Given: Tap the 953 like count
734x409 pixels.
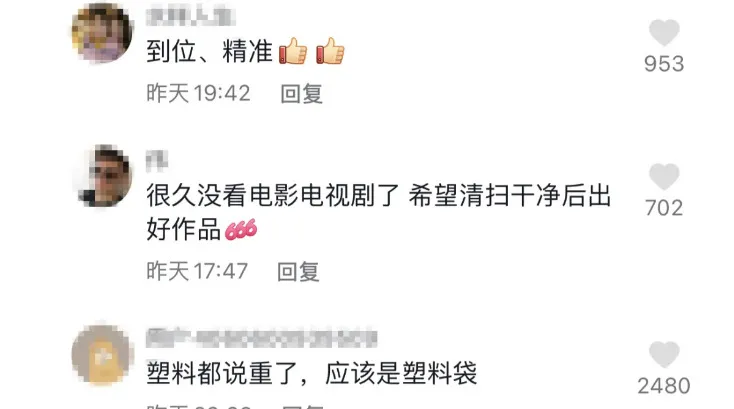Looking at the screenshot, I should pyautogui.click(x=664, y=64).
